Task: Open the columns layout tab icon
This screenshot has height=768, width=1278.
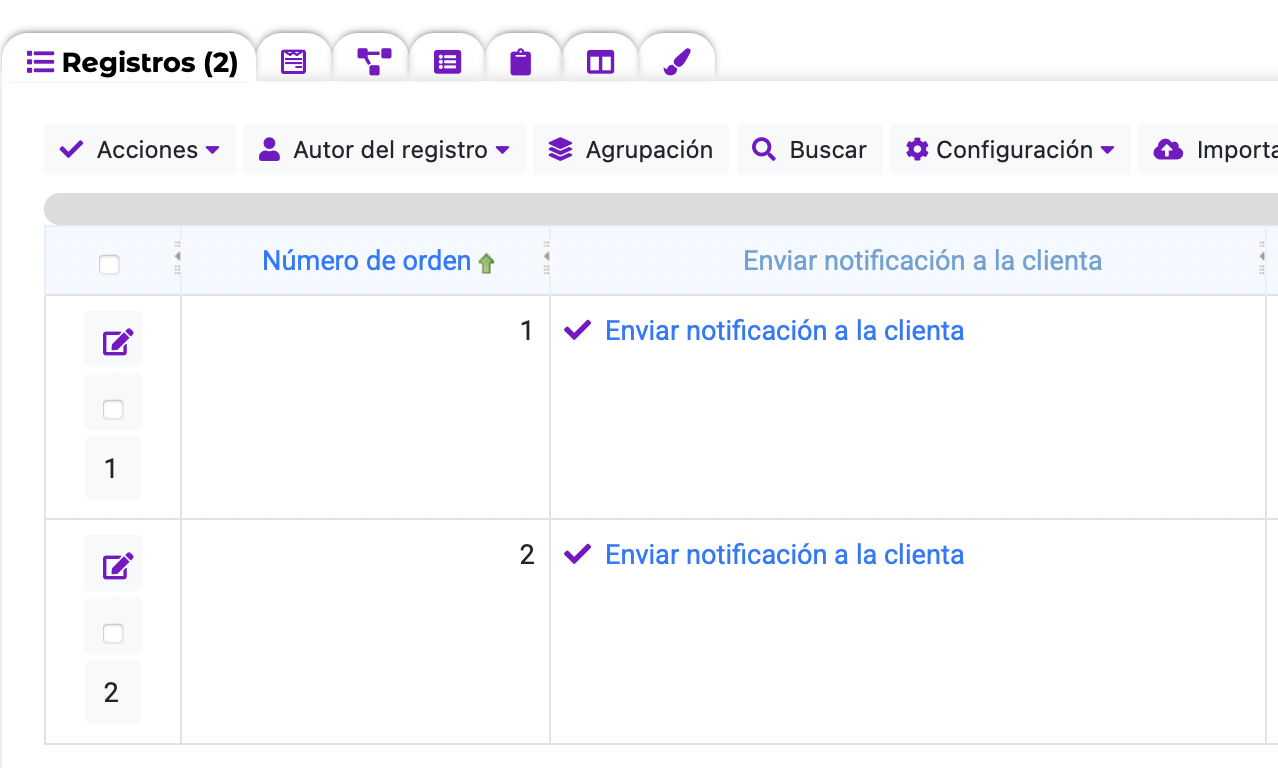Action: (x=600, y=63)
